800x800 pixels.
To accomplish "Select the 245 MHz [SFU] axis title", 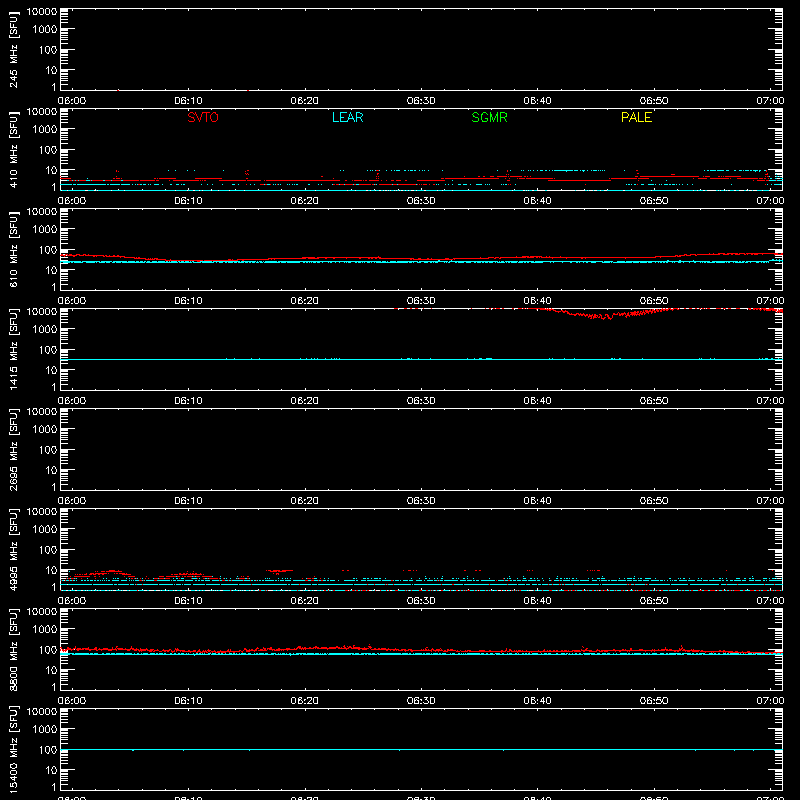I will pos(13,49).
